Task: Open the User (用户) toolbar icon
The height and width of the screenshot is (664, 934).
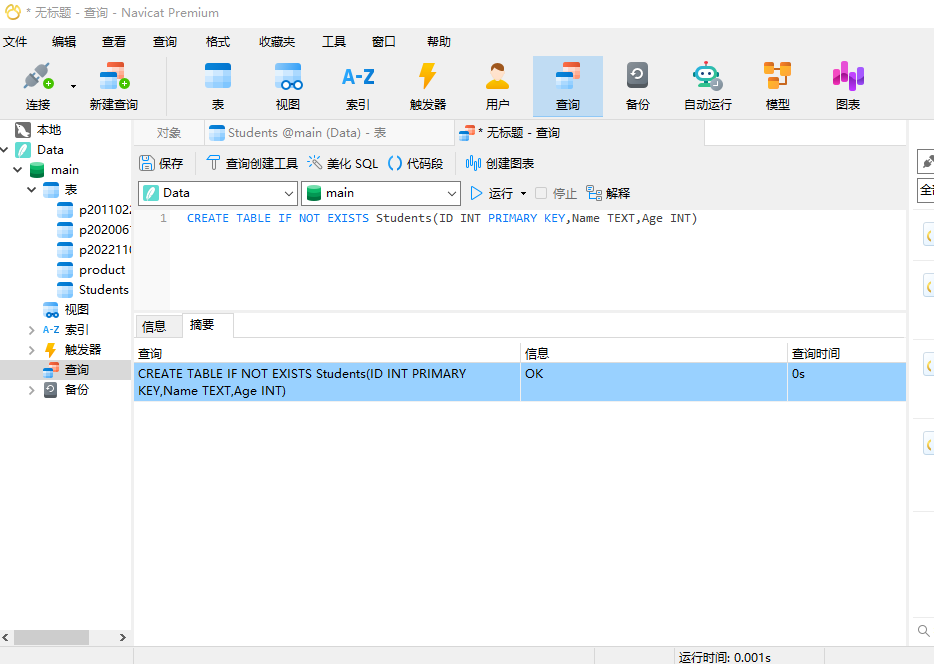Action: pyautogui.click(x=497, y=86)
